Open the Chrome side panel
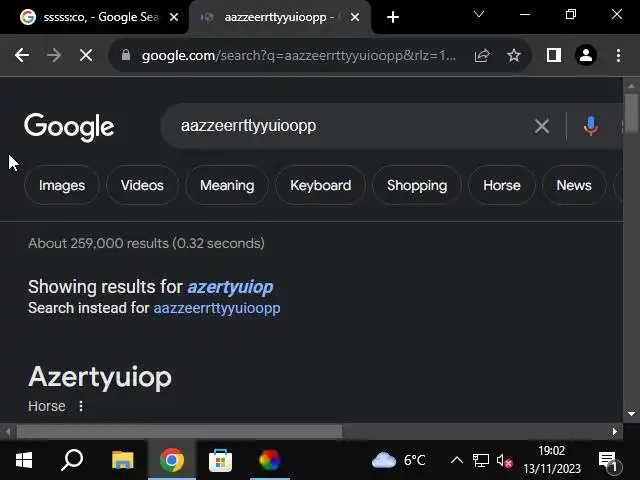Image resolution: width=640 pixels, height=480 pixels. click(553, 55)
